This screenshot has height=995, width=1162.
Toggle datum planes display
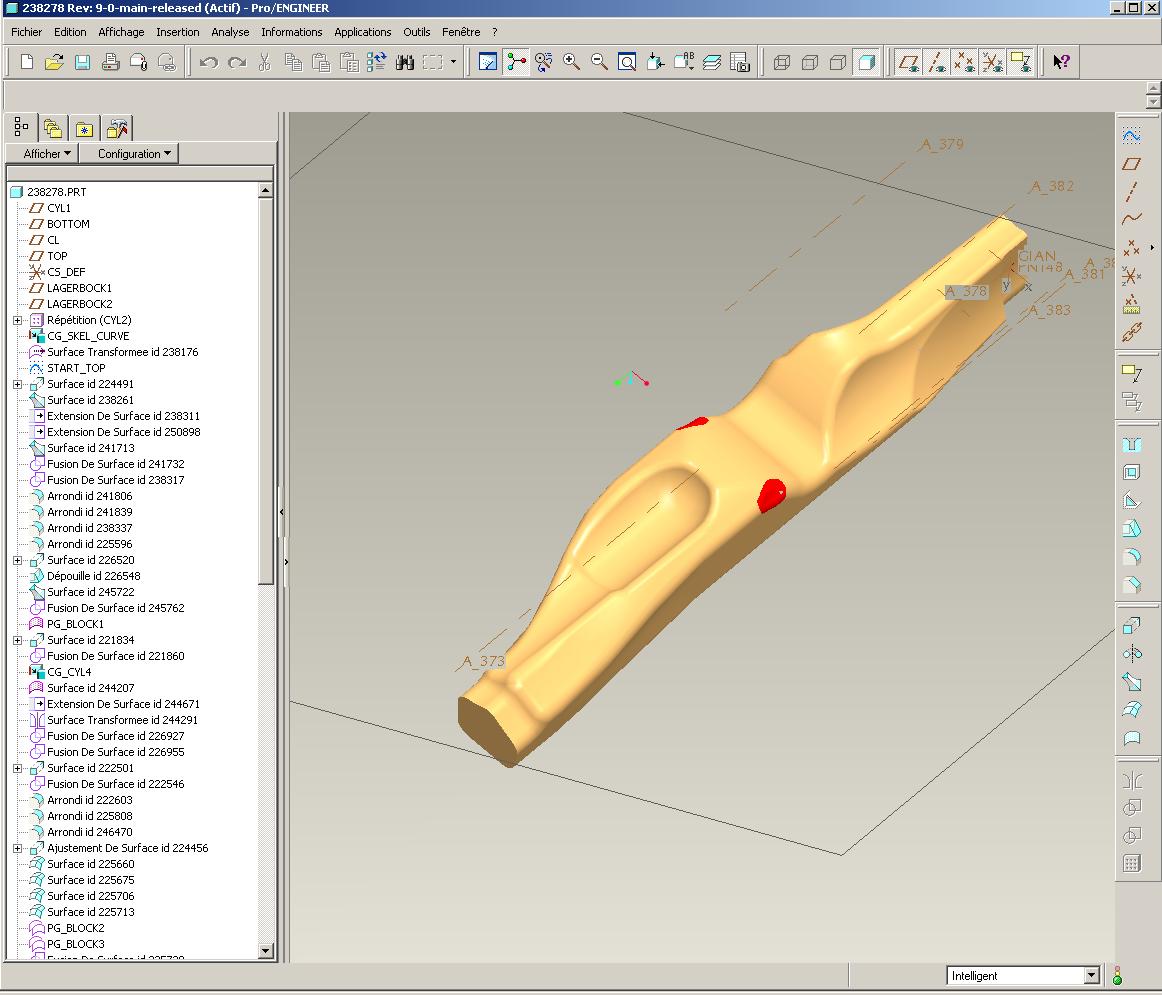coord(908,62)
